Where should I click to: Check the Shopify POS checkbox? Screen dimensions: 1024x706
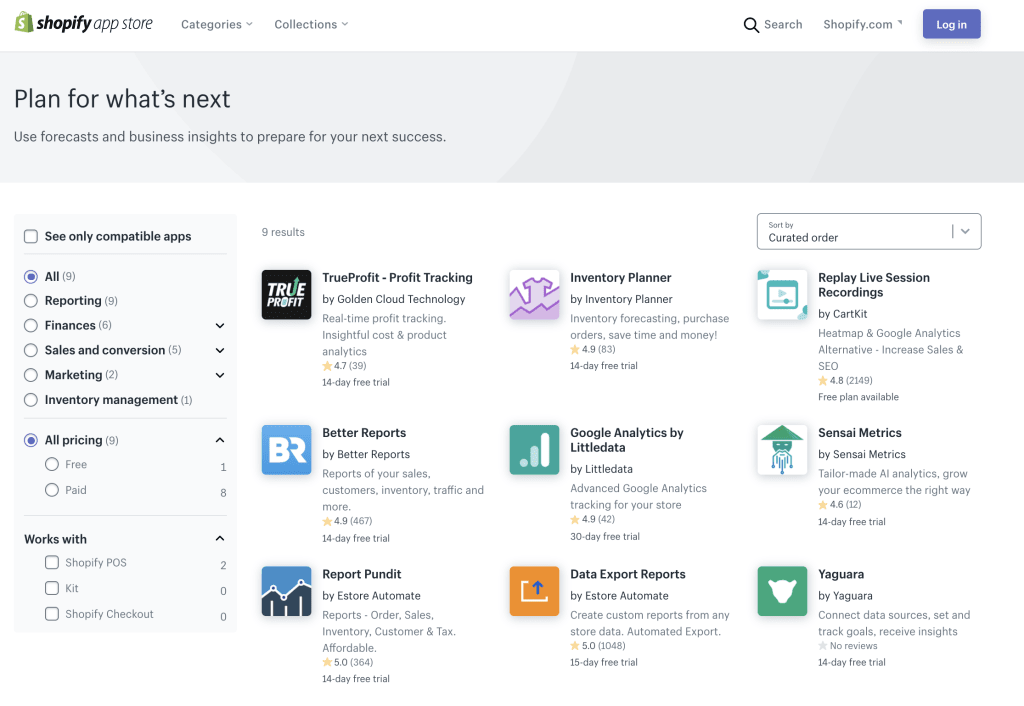(52, 562)
